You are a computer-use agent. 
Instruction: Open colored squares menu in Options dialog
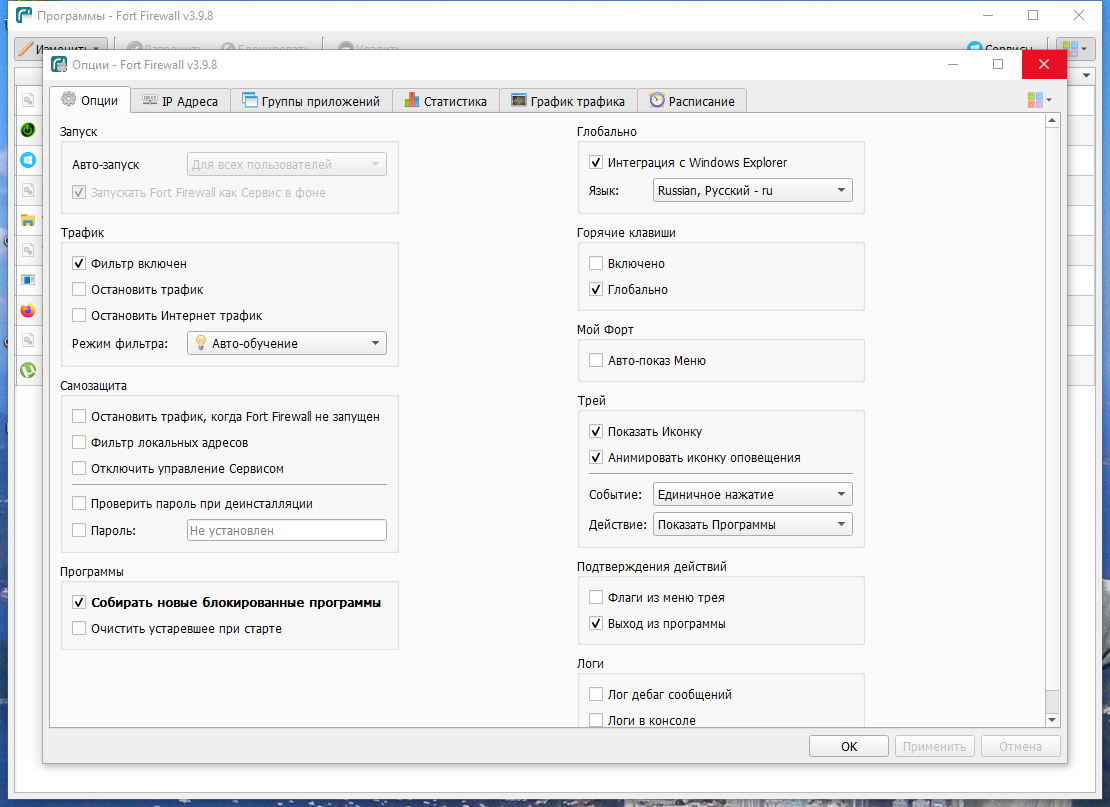[1039, 100]
